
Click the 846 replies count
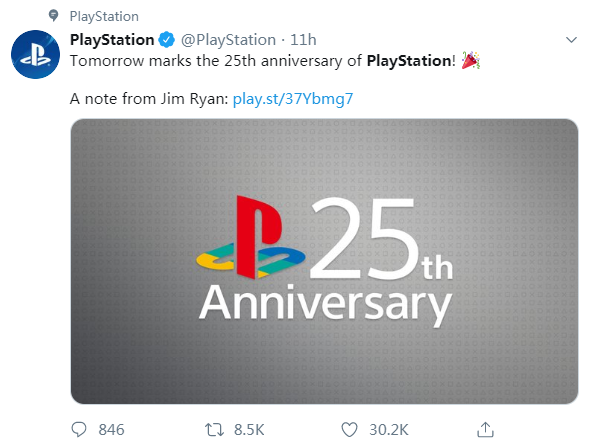point(111,430)
